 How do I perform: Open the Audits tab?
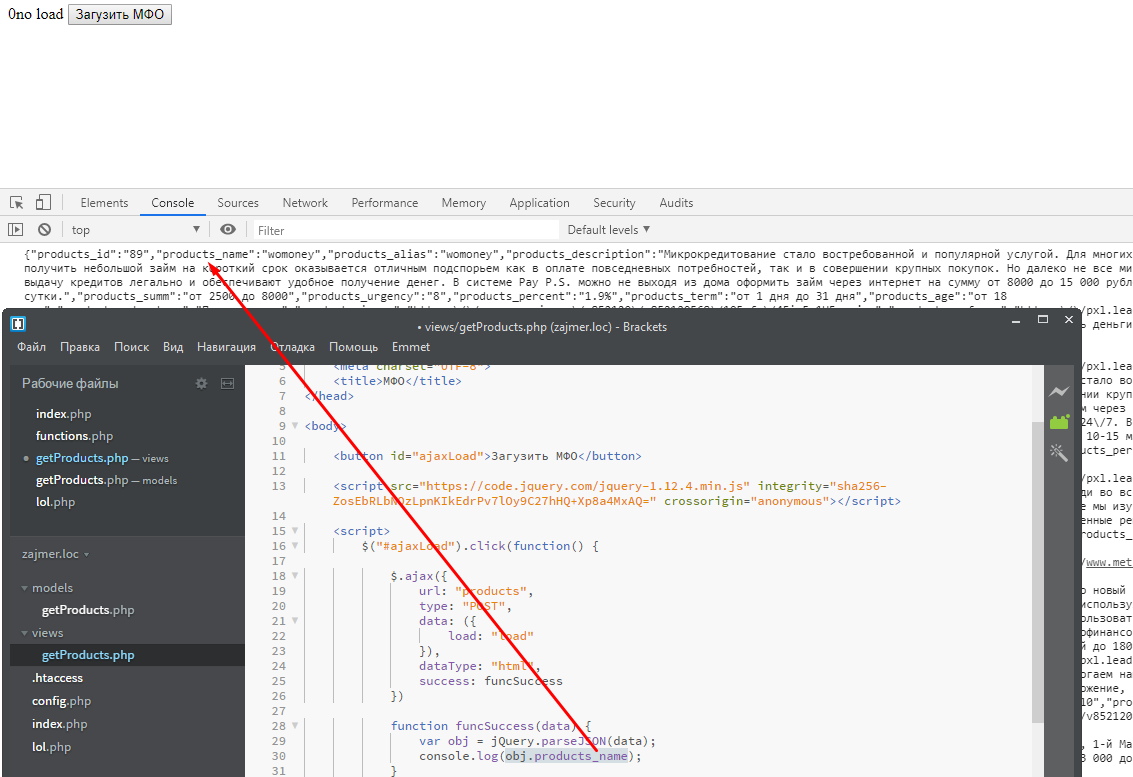click(x=676, y=203)
